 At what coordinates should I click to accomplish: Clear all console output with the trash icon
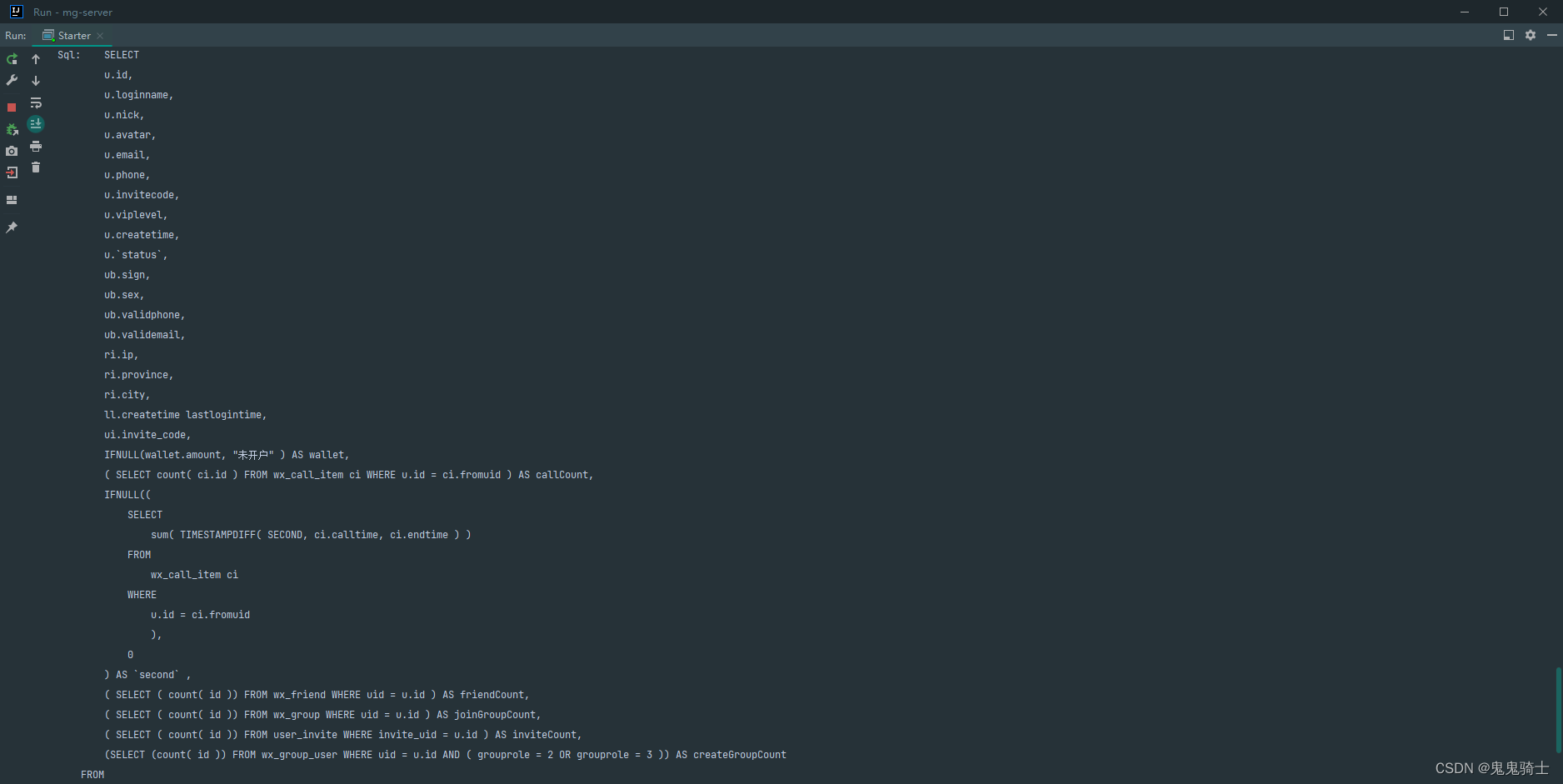[x=36, y=167]
